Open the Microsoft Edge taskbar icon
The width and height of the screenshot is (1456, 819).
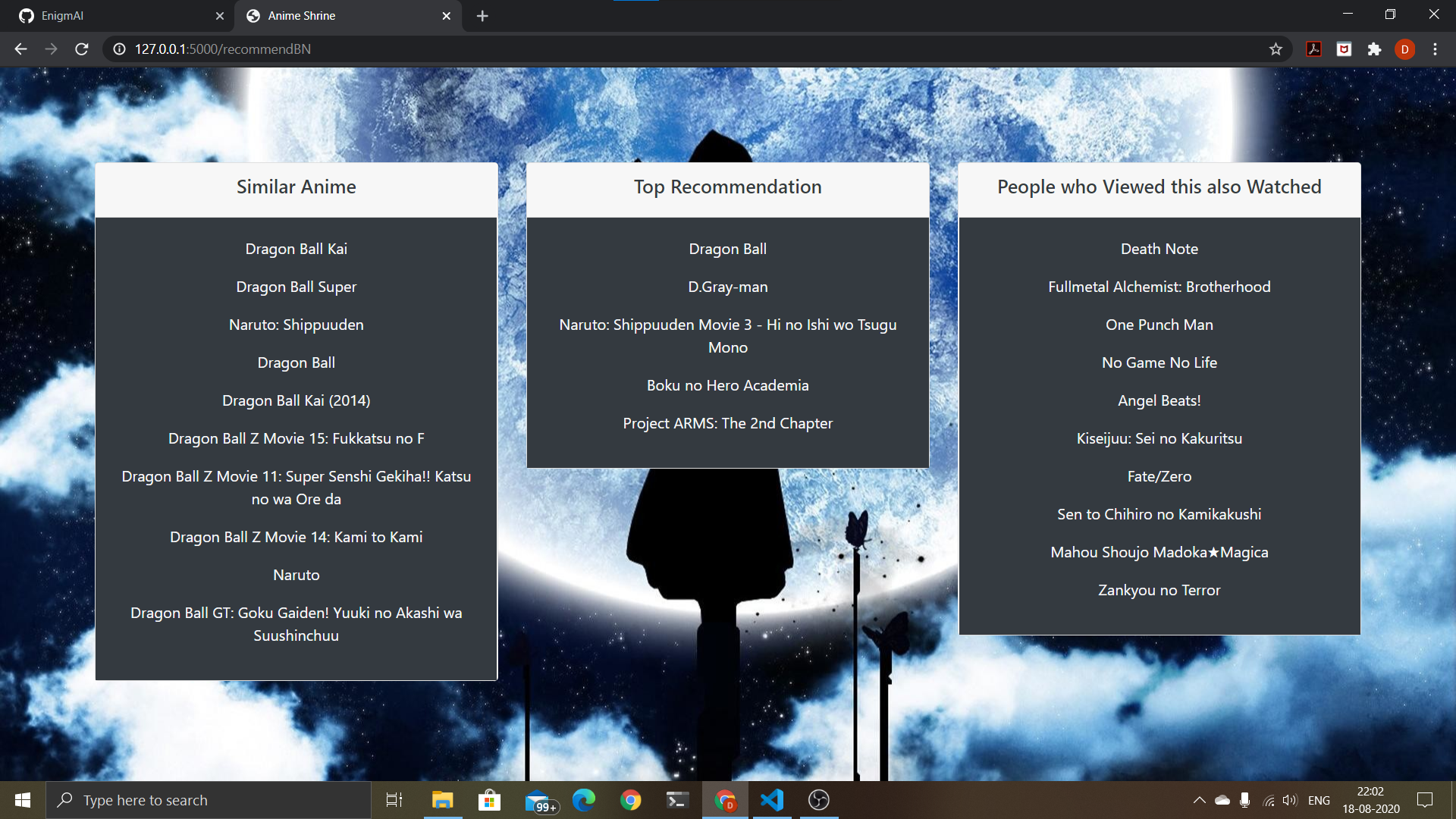583,800
